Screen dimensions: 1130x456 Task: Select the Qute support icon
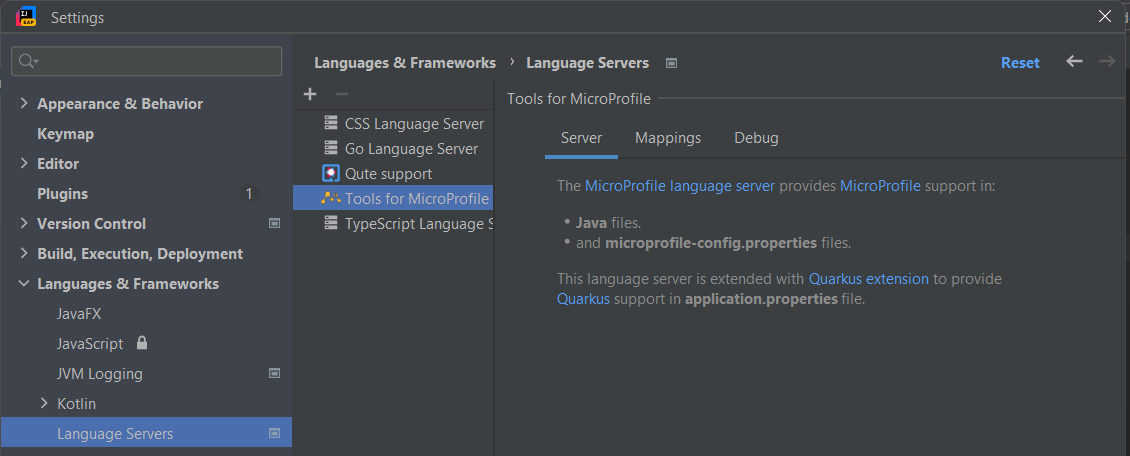pos(331,174)
